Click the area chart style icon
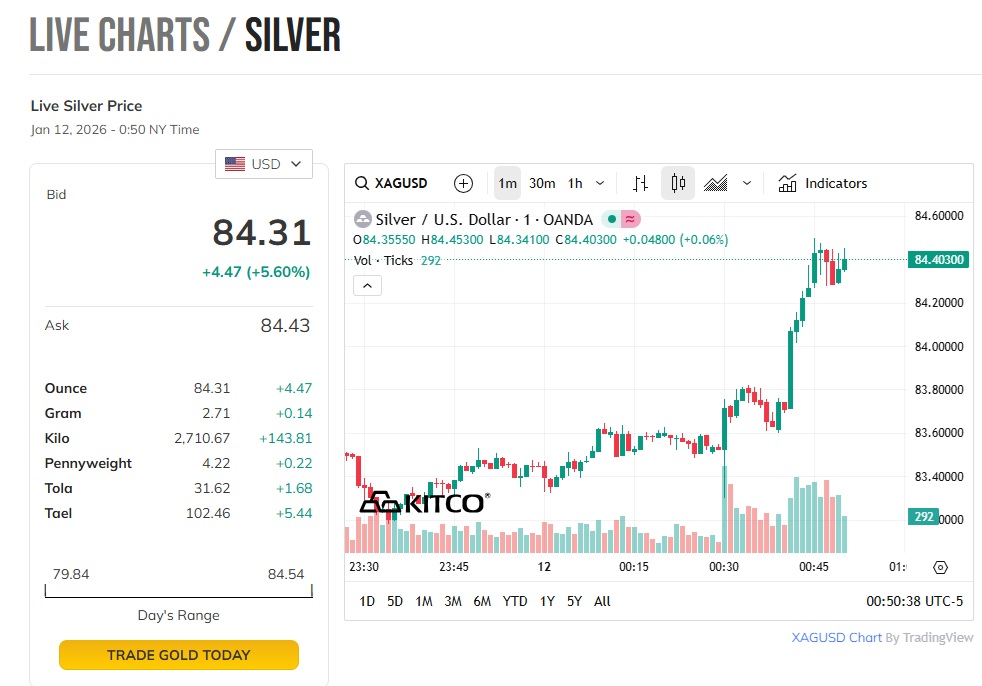Image resolution: width=982 pixels, height=686 pixels. coord(716,183)
